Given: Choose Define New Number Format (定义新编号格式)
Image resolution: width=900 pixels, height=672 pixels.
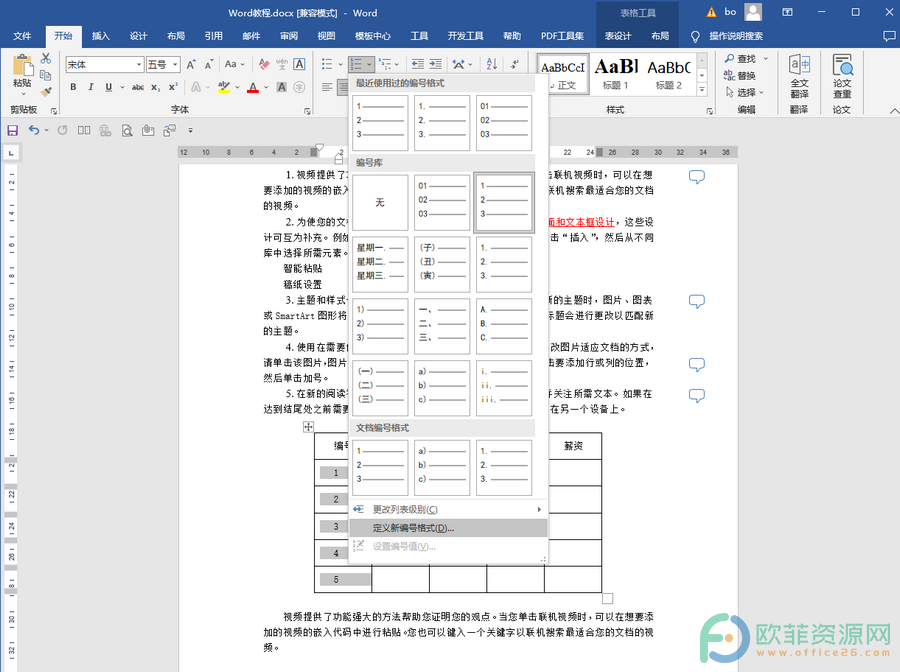Looking at the screenshot, I should point(448,528).
